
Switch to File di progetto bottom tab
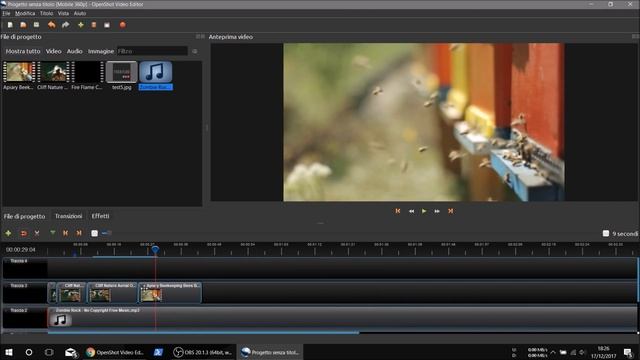tap(24, 216)
